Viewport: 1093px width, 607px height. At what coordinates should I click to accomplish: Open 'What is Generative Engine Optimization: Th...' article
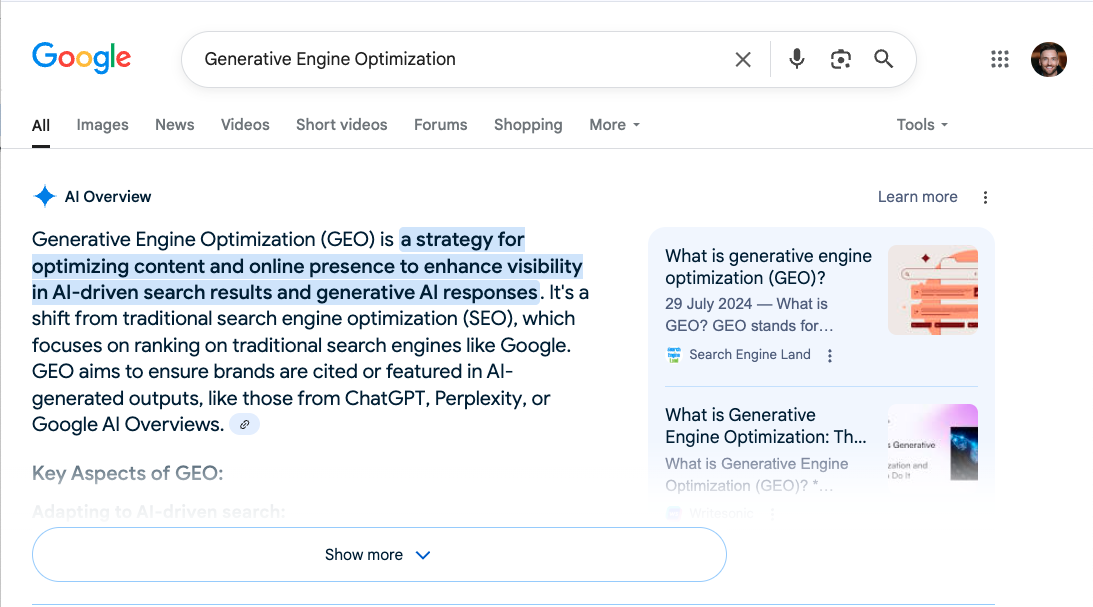click(x=766, y=426)
